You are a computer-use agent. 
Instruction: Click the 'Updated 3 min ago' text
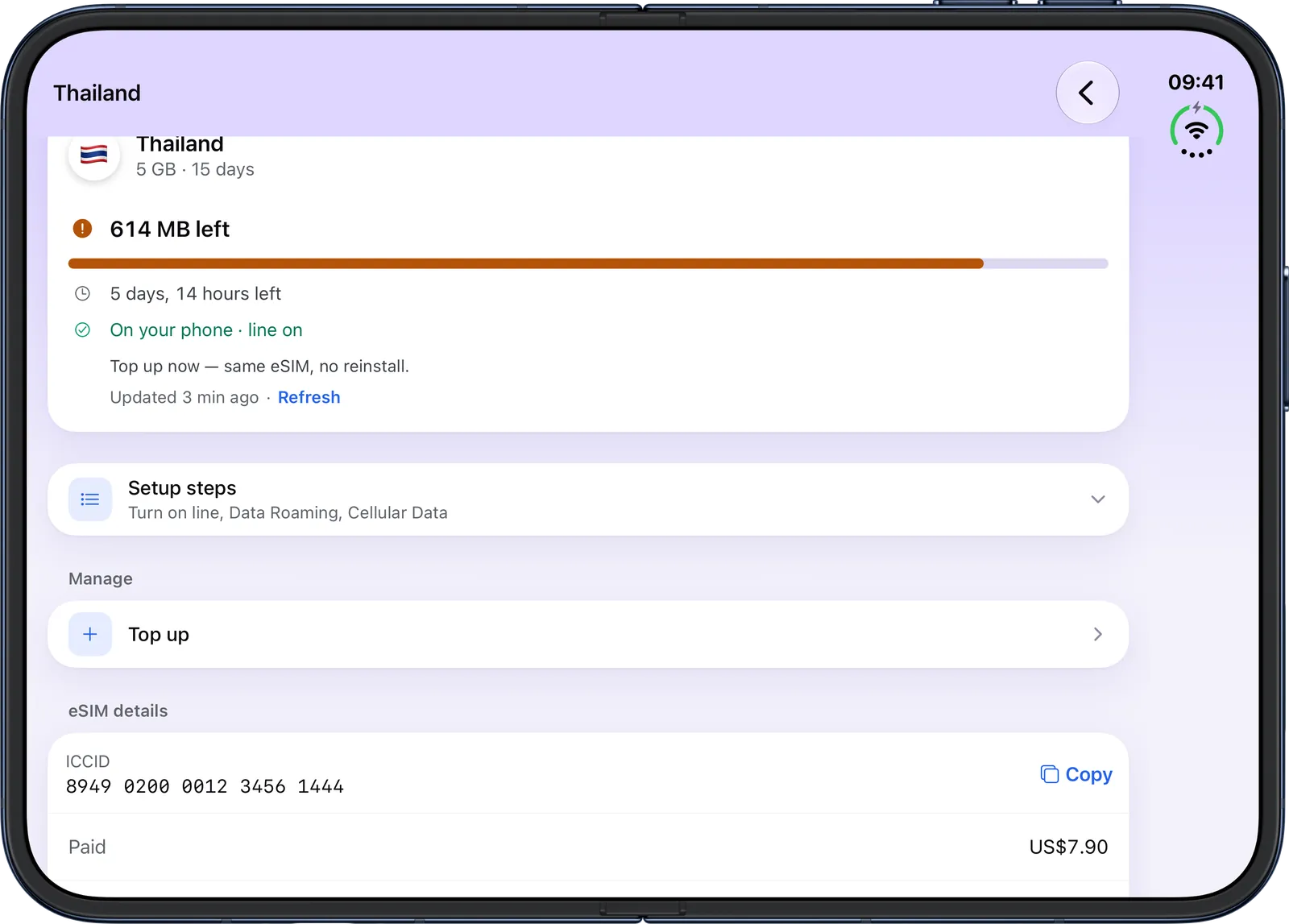184,397
